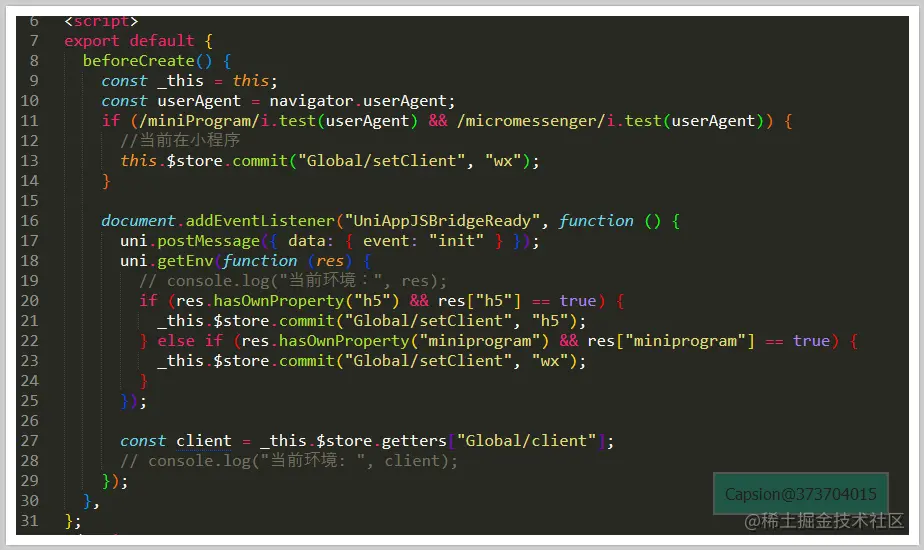Click line number 18 in the gutter
924x550 pixels.
coord(29,261)
